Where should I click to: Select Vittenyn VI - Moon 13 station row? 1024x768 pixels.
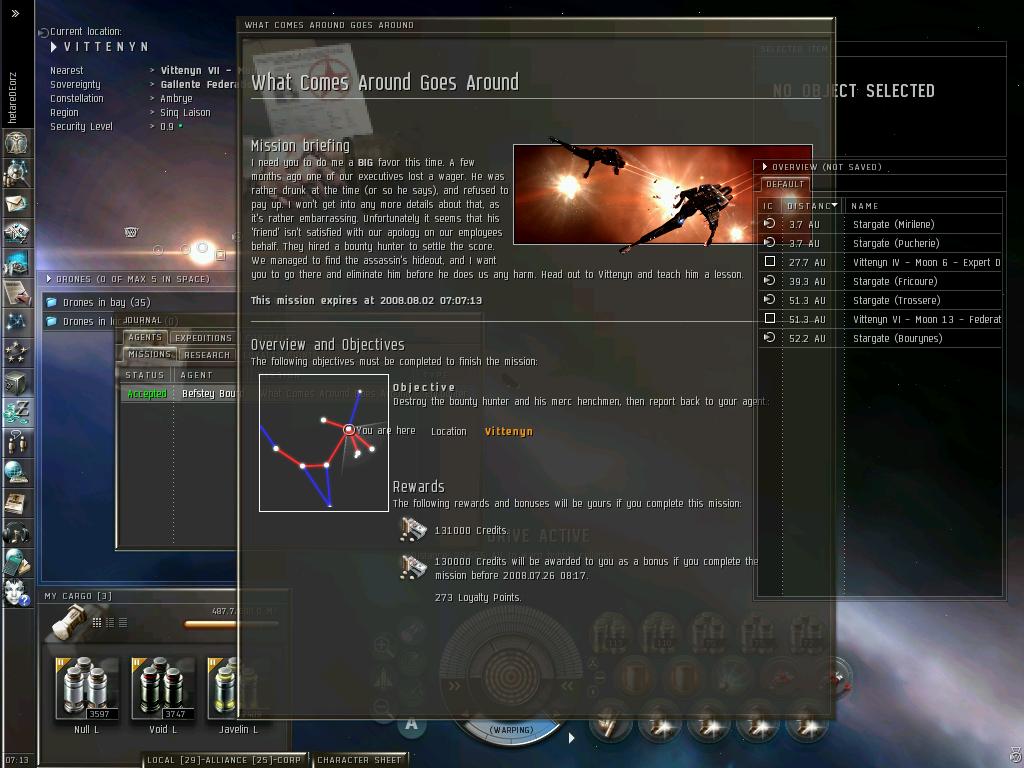point(880,319)
